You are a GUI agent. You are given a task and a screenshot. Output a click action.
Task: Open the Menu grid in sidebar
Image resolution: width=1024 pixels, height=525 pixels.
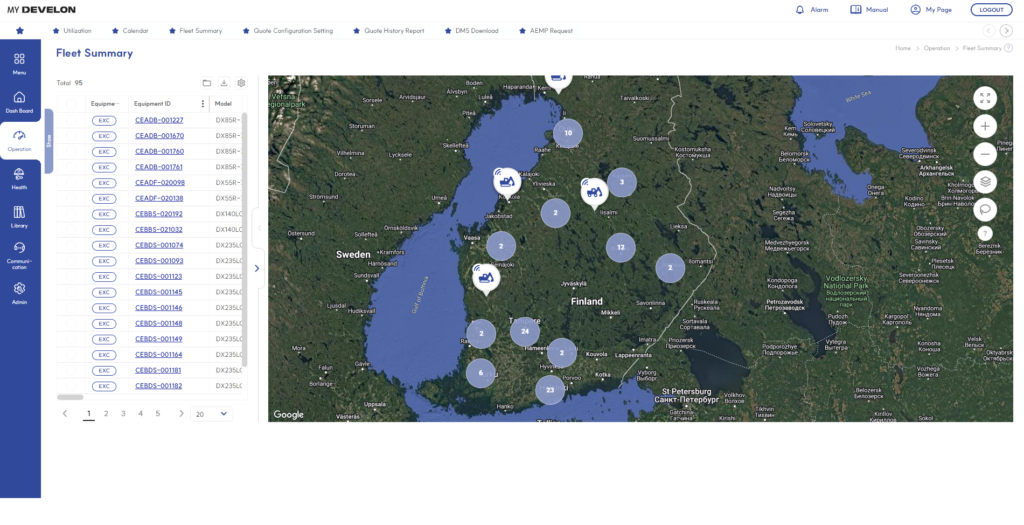pyautogui.click(x=20, y=64)
